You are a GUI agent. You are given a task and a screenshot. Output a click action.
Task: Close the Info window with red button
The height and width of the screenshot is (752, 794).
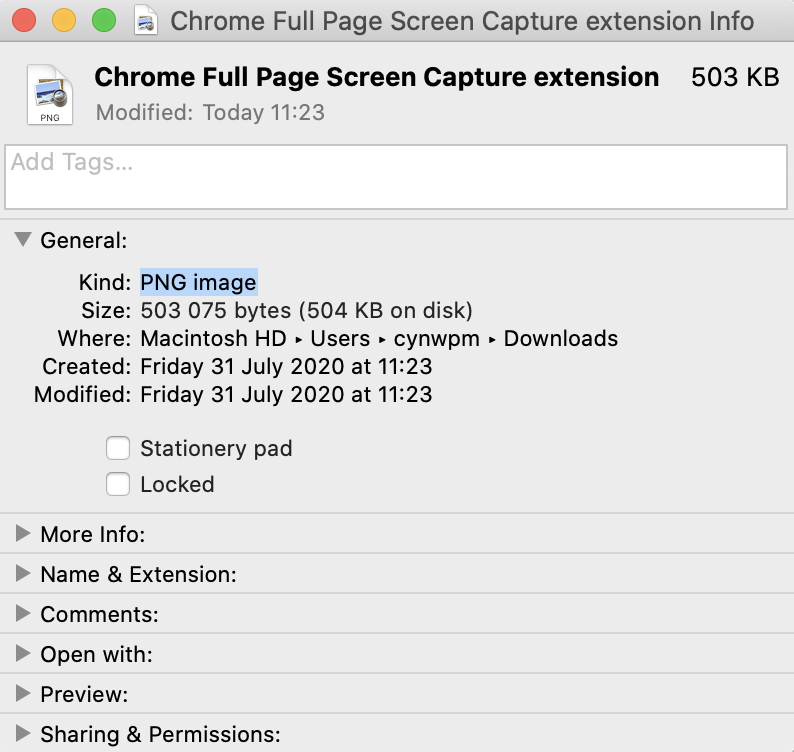(x=24, y=21)
